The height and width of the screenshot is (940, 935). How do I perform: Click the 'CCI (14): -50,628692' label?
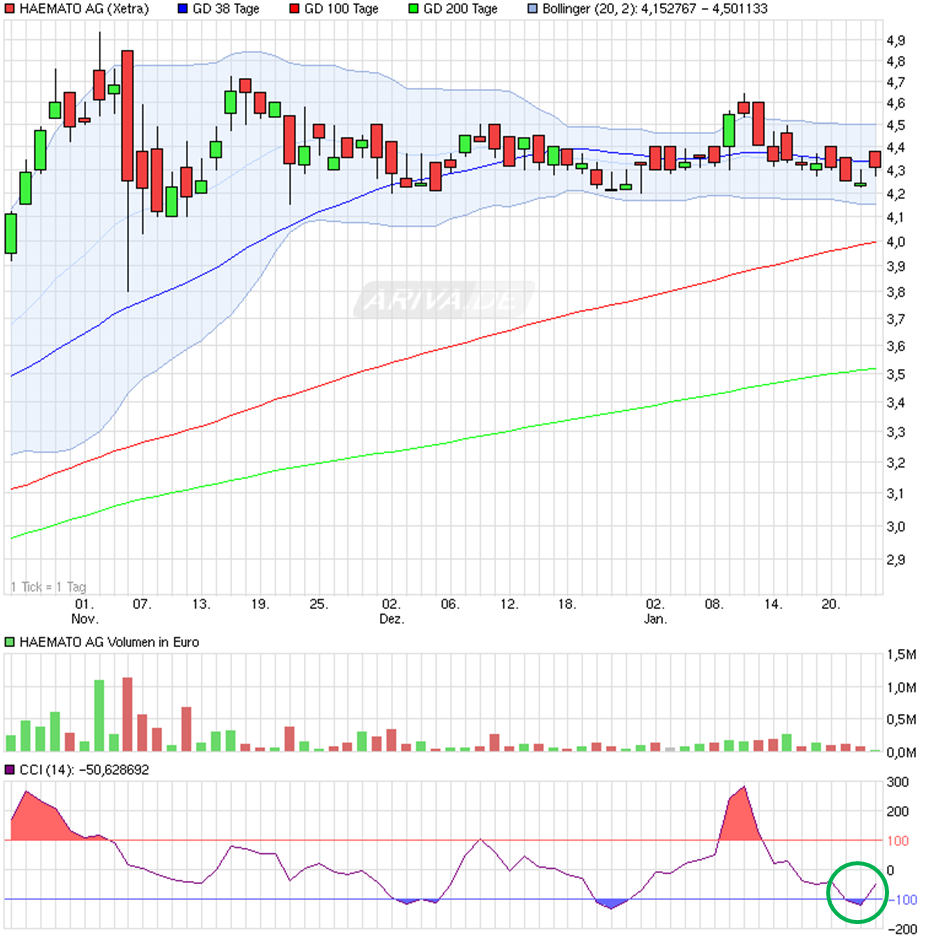[84, 769]
